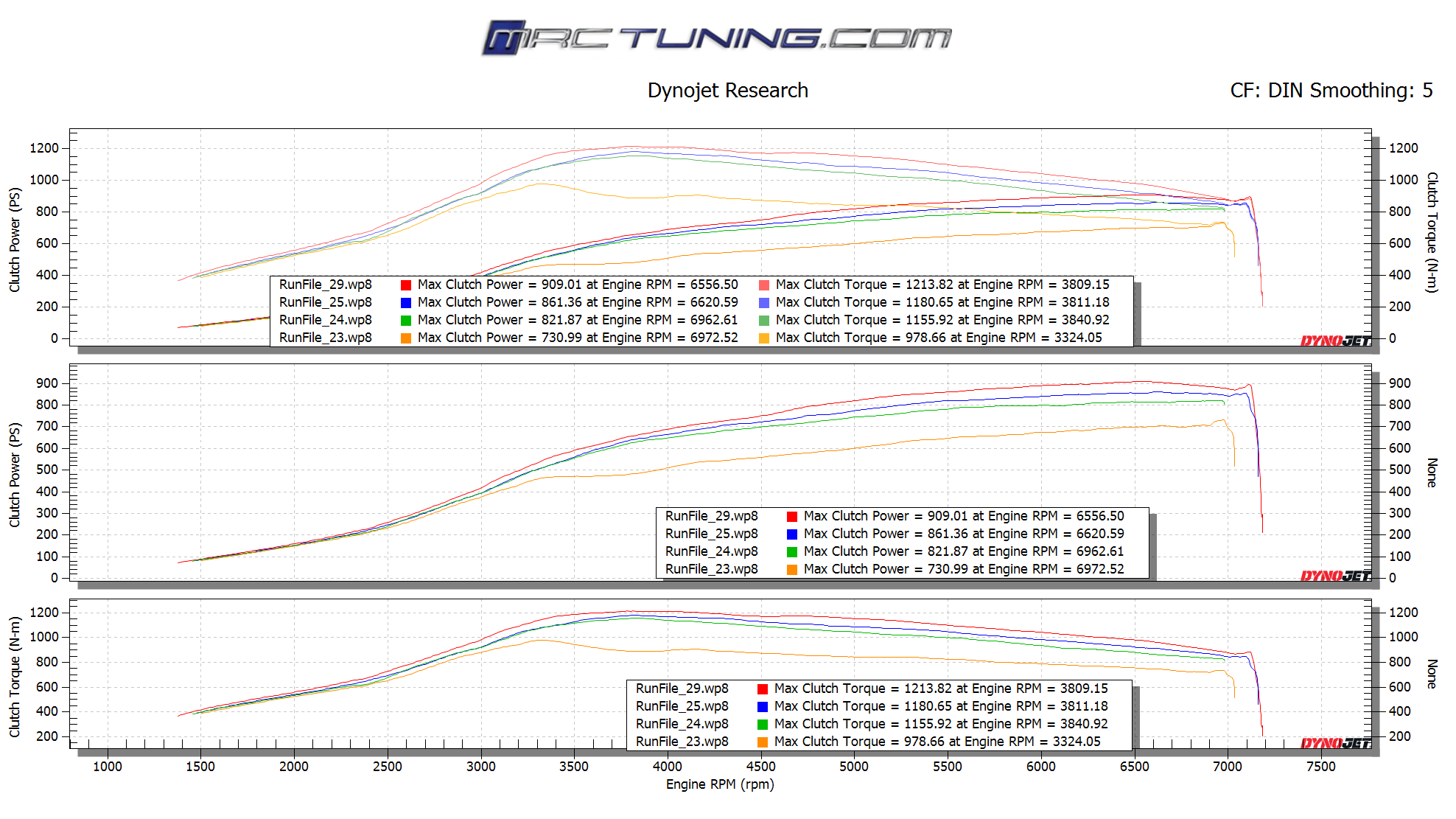
Task: Select the Dynojet Research header
Action: [x=728, y=90]
